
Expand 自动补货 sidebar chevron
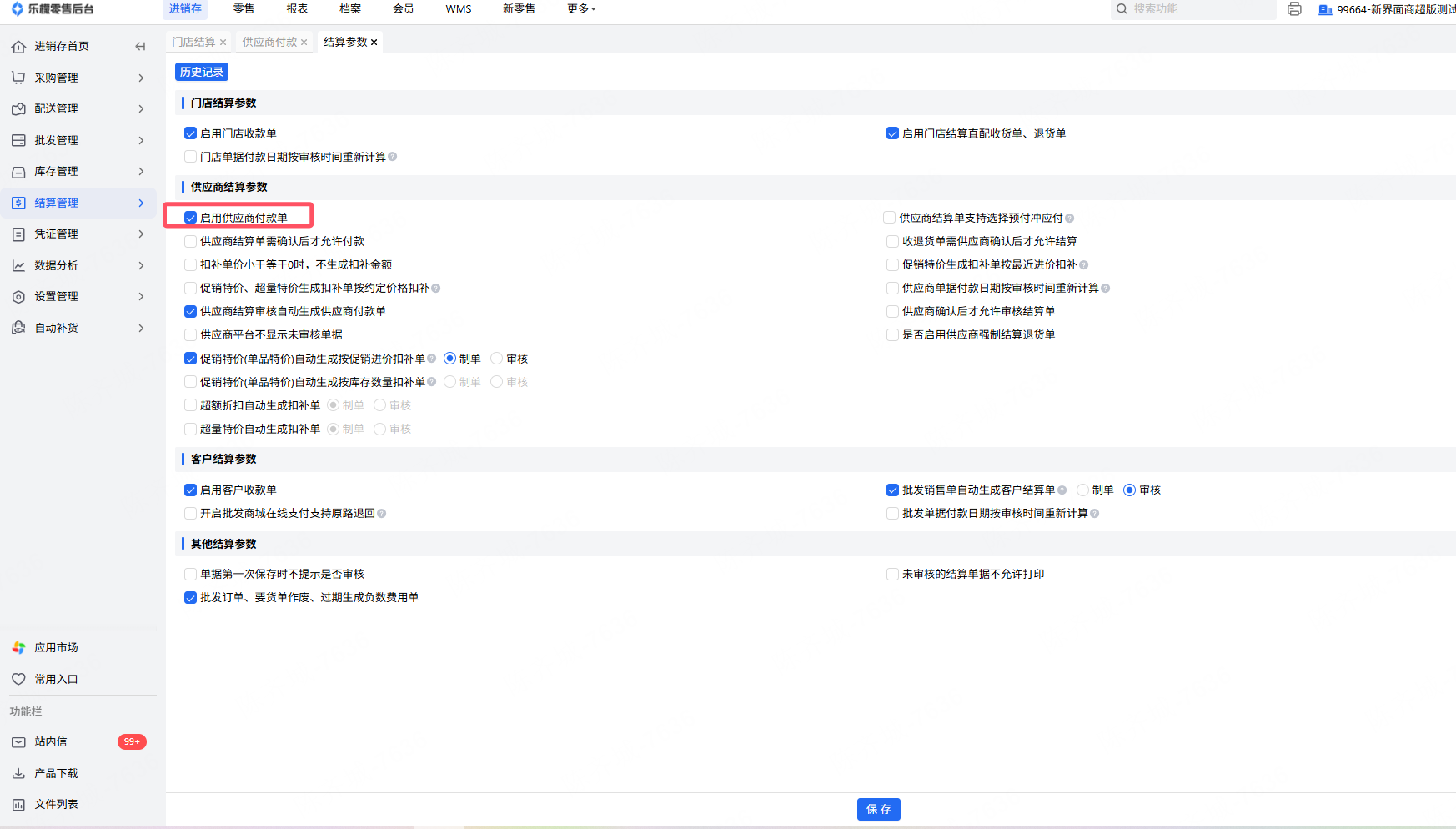point(141,328)
